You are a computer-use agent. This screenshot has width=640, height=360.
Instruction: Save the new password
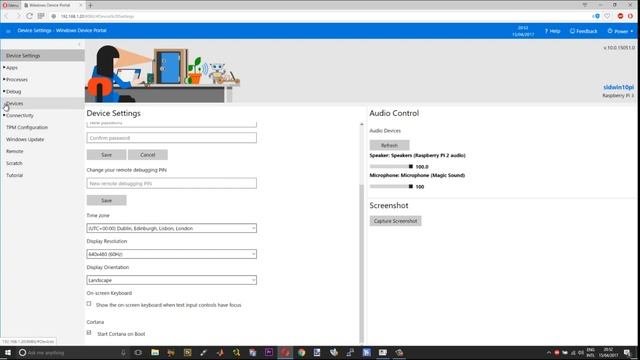point(107,155)
